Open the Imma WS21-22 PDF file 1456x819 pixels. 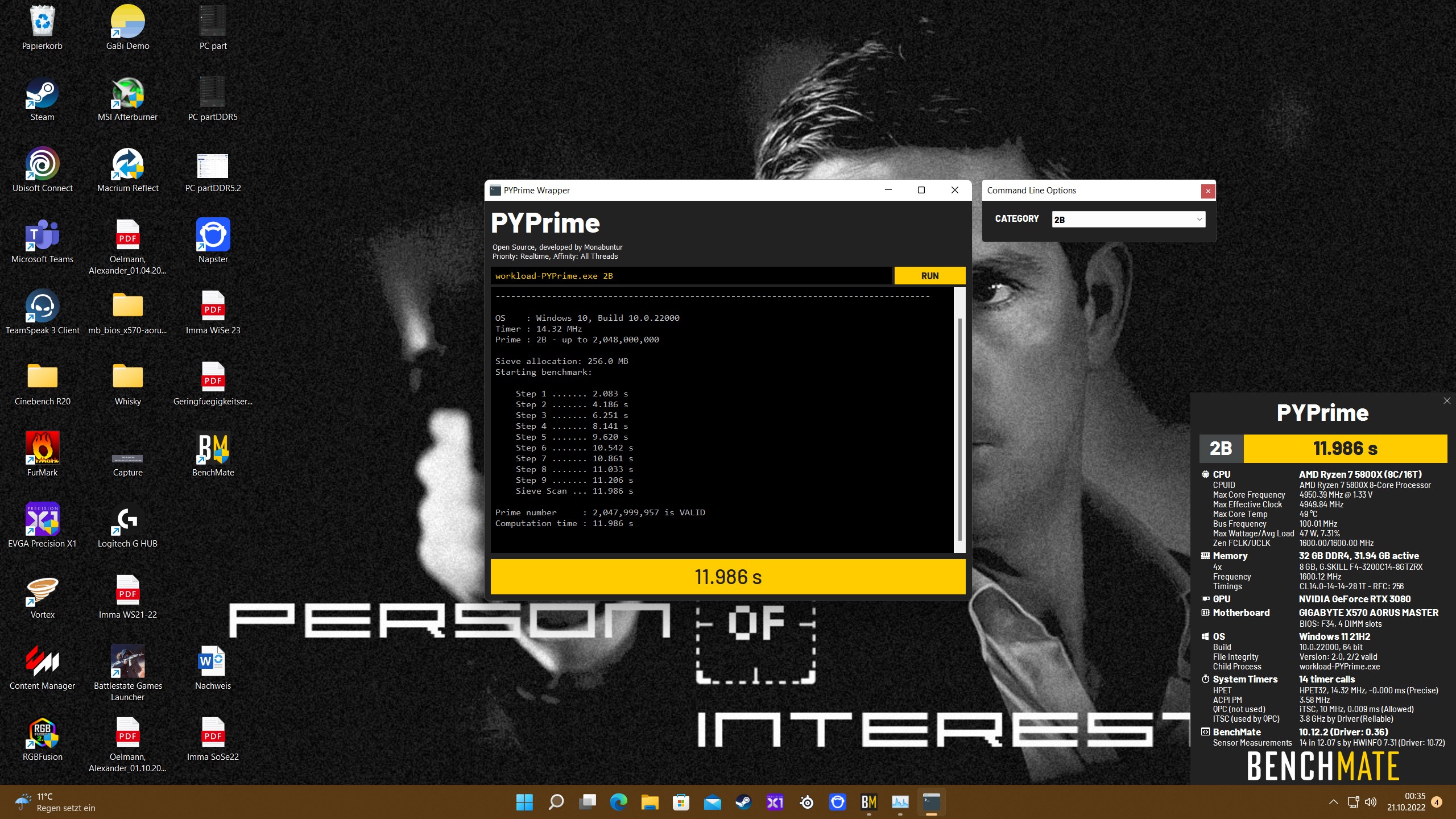tap(127, 595)
